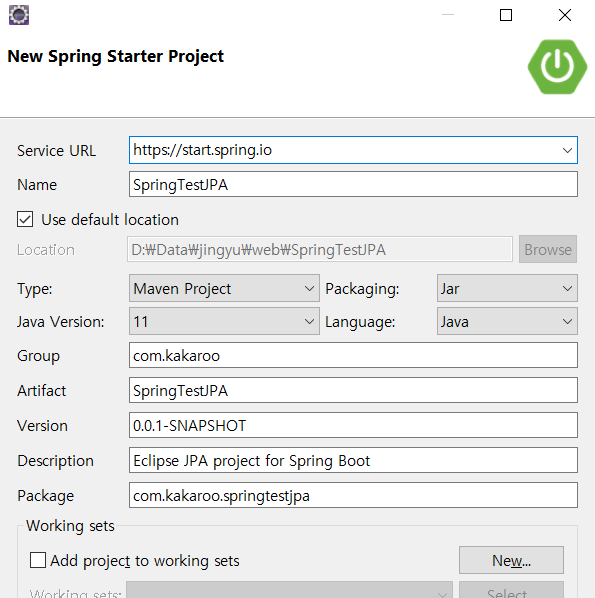Click the Language: label
This screenshot has width=595, height=598.
[360, 322]
